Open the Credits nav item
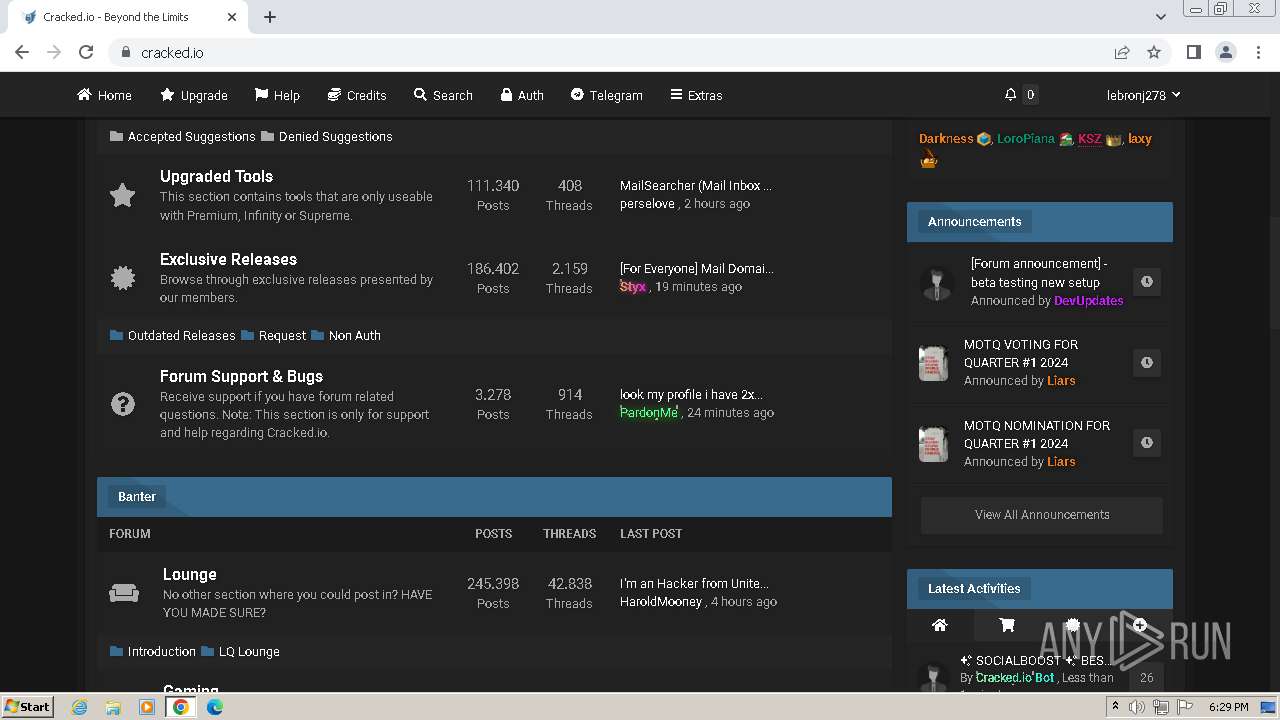 tap(357, 95)
